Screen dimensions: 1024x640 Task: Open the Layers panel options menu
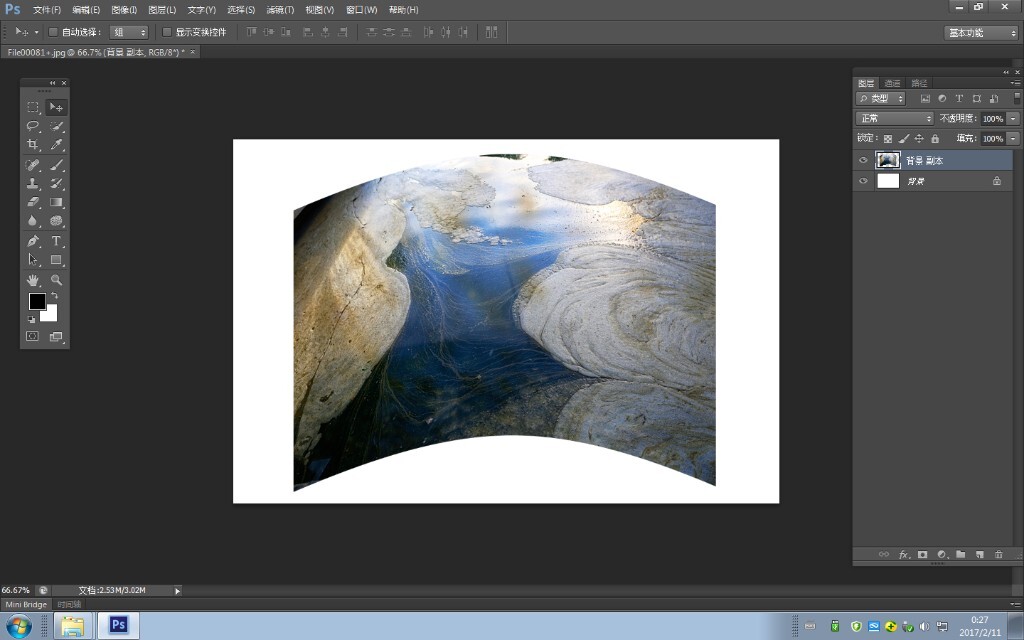point(1015,83)
